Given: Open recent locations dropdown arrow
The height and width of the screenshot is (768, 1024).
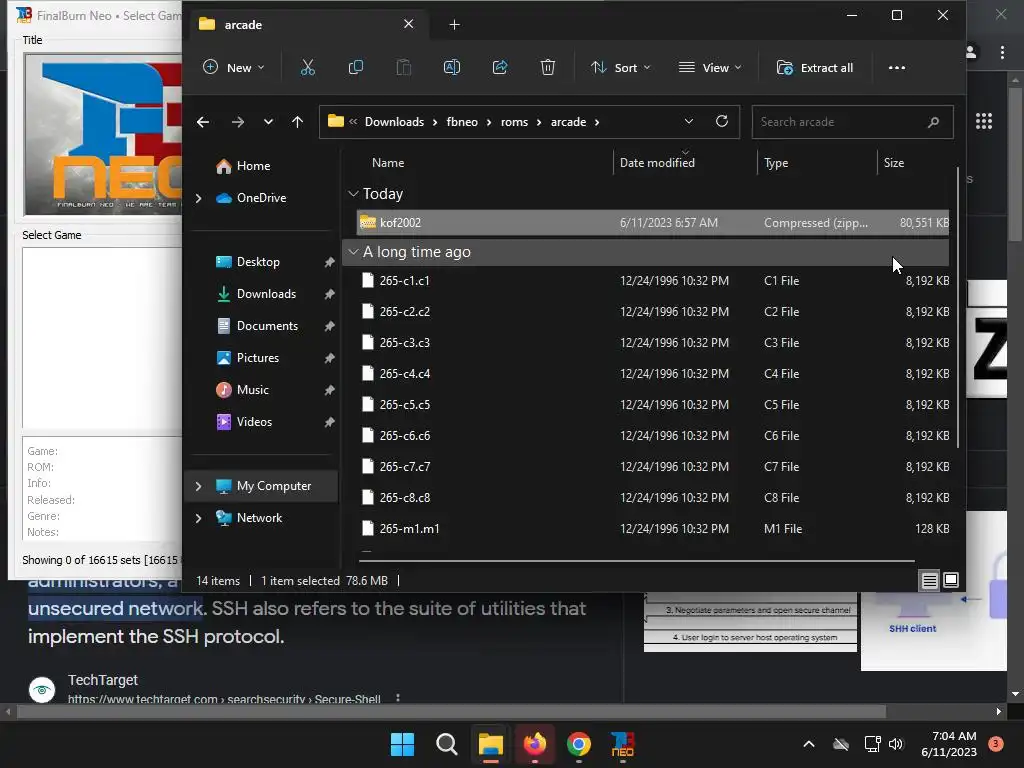Looking at the screenshot, I should (x=268, y=122).
